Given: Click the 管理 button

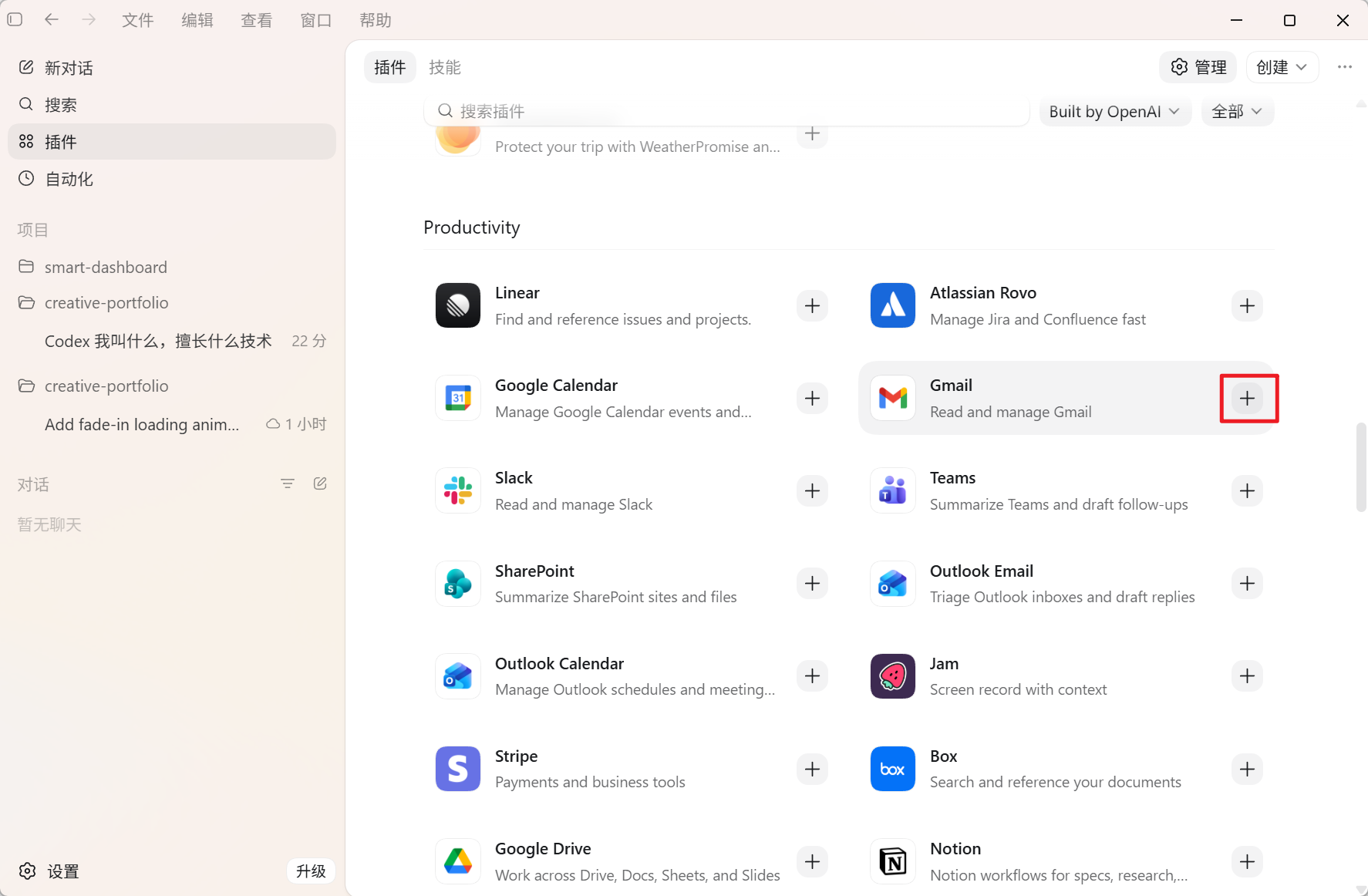Looking at the screenshot, I should click(1198, 67).
